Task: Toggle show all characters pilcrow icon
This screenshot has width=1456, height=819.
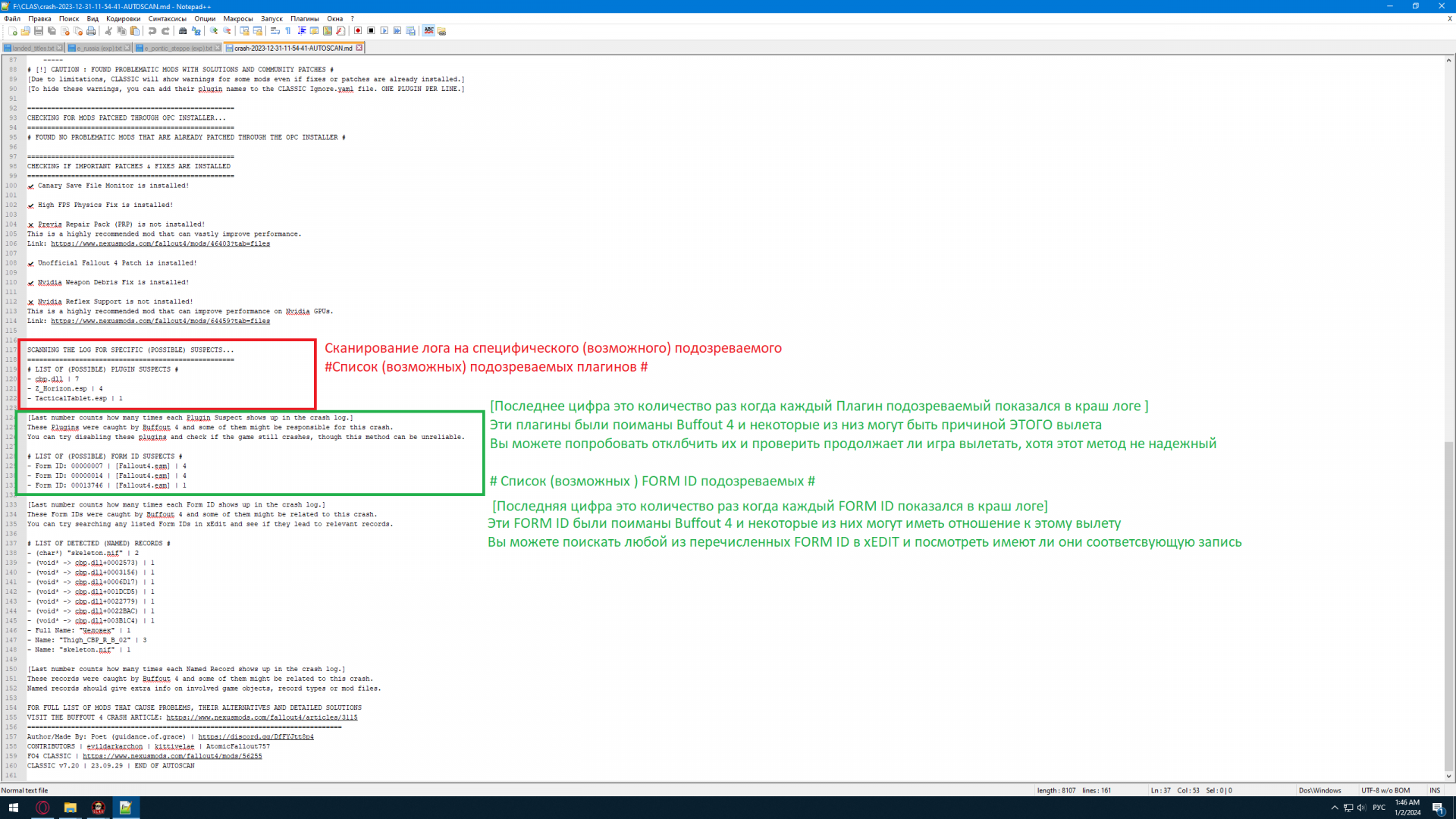Action: coord(288,31)
